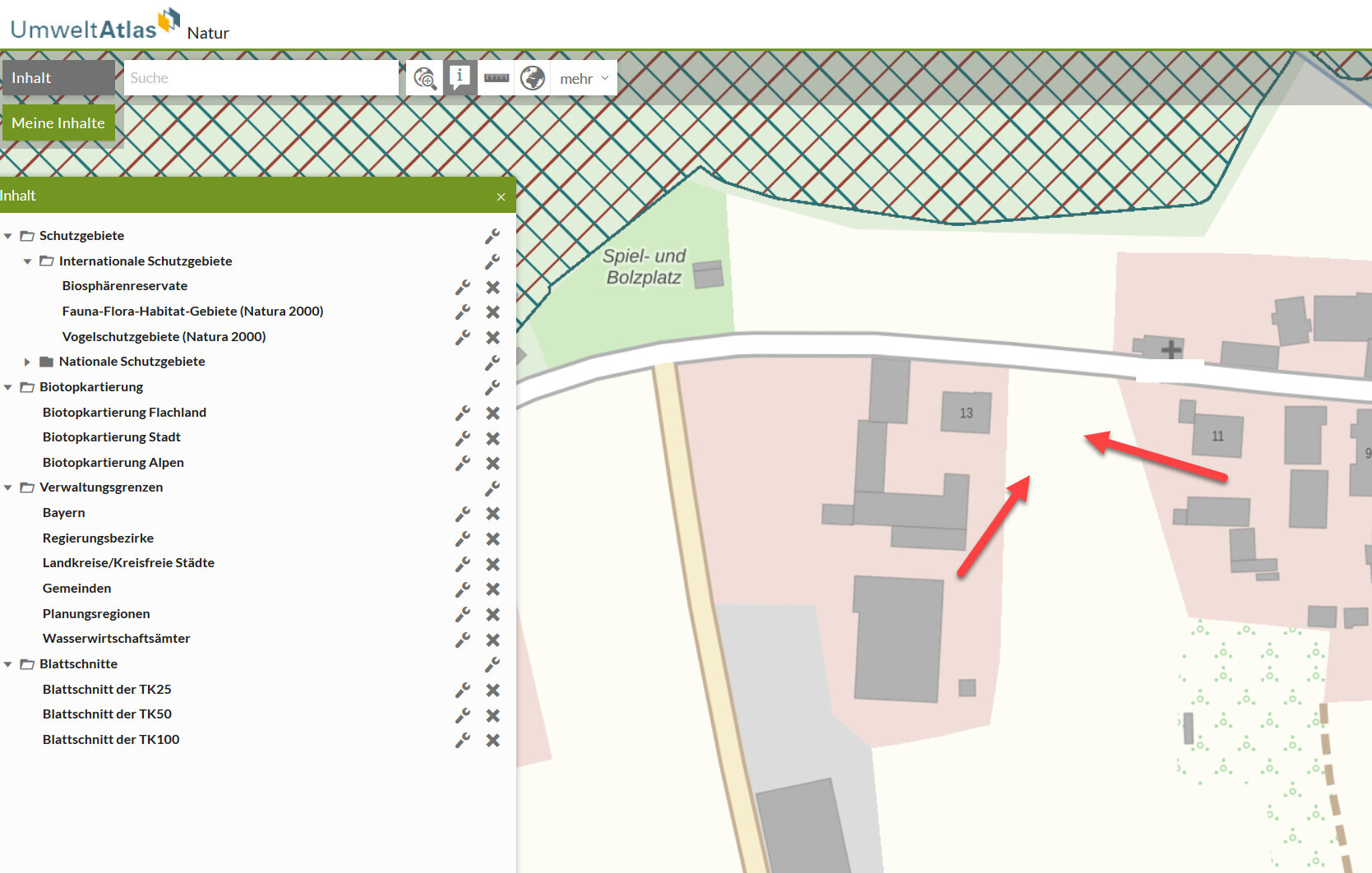
Task: Remove the Blattschnitt der TK50 layer
Action: point(492,715)
